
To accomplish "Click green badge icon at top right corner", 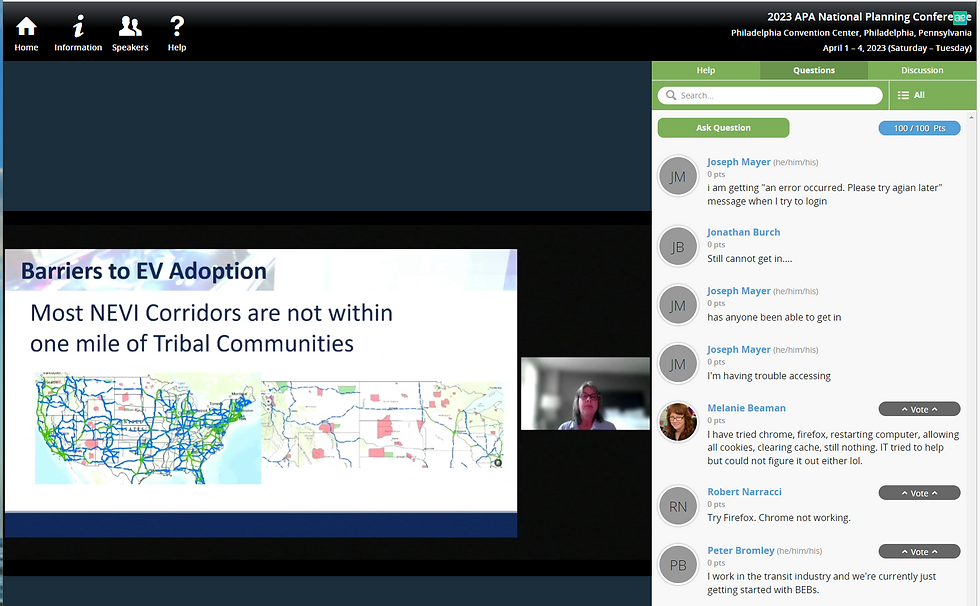I will (x=960, y=17).
